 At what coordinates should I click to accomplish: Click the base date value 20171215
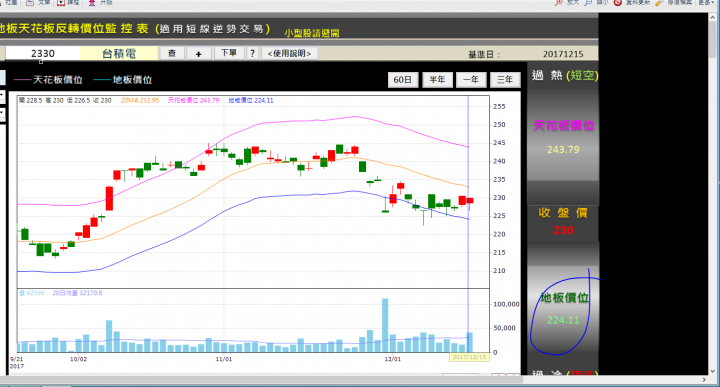(563, 54)
